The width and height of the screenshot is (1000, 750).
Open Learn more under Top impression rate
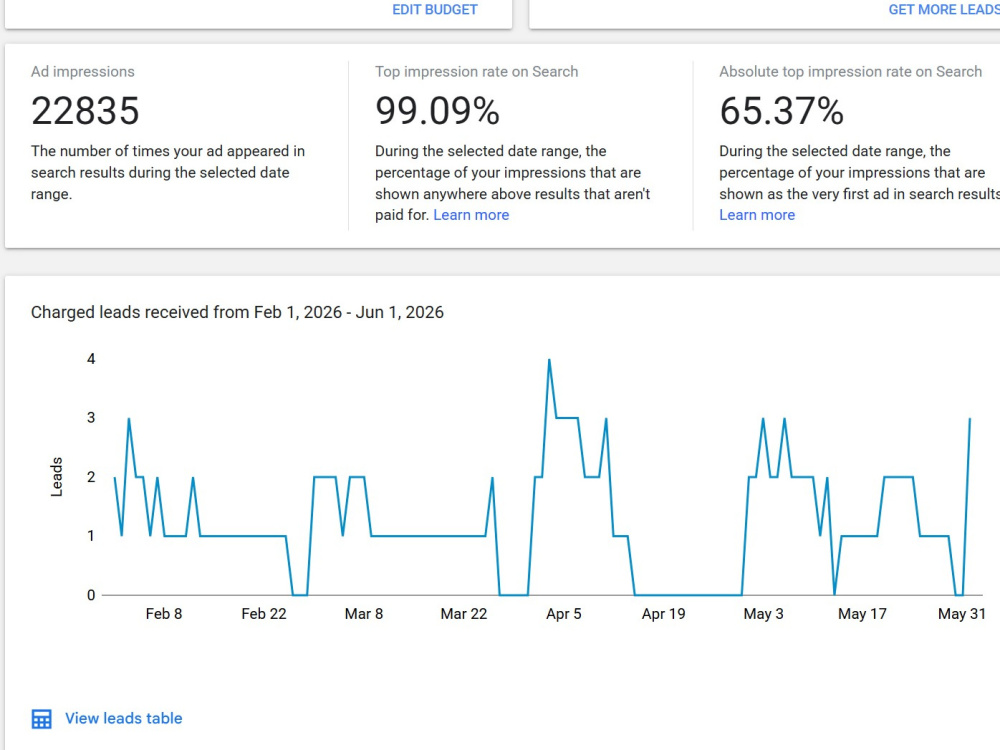(x=471, y=215)
